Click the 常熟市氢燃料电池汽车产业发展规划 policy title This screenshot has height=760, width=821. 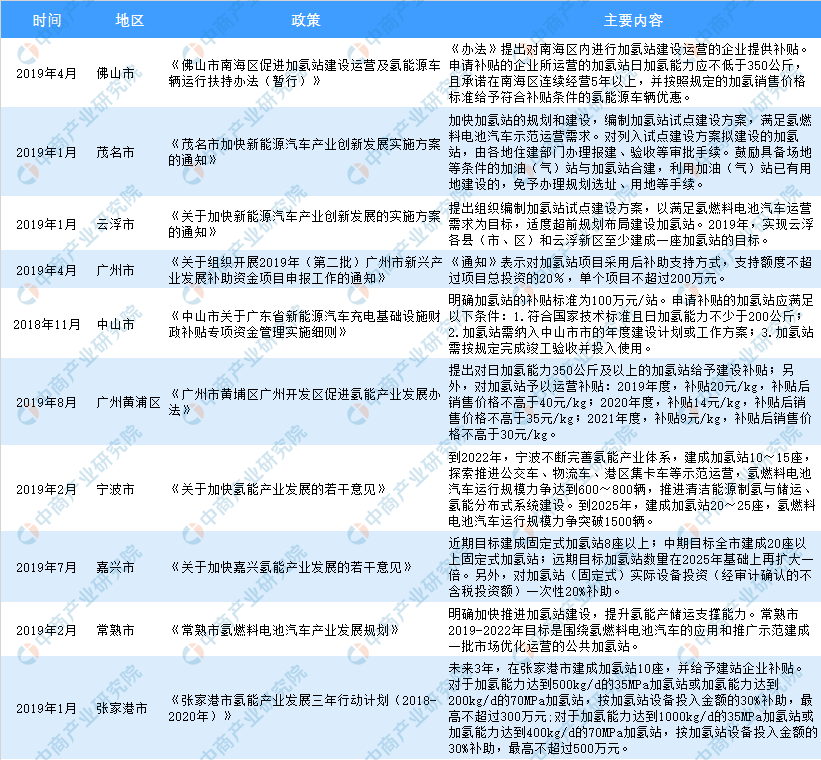(288, 630)
